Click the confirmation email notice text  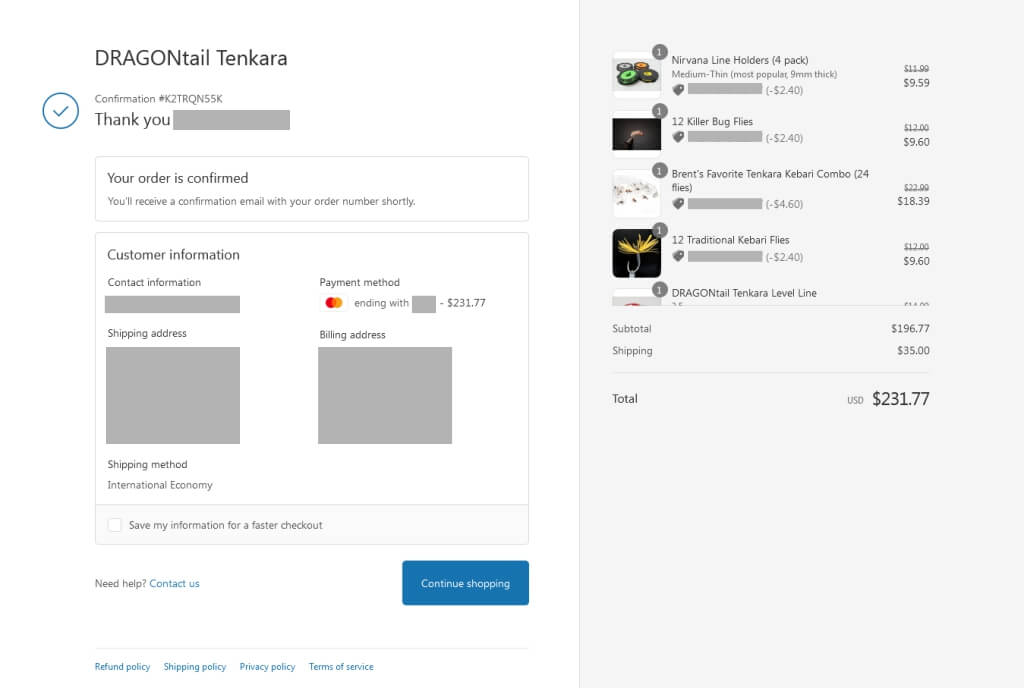coord(261,201)
